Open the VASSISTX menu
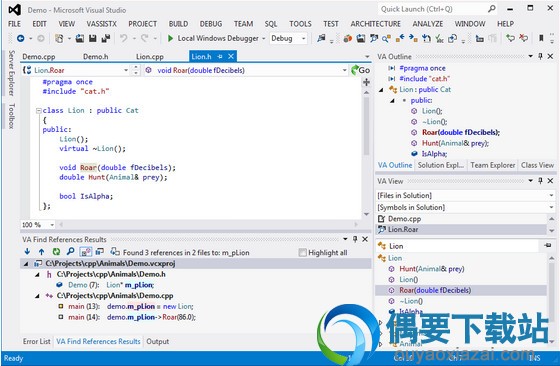The width and height of the screenshot is (560, 366). click(x=101, y=24)
